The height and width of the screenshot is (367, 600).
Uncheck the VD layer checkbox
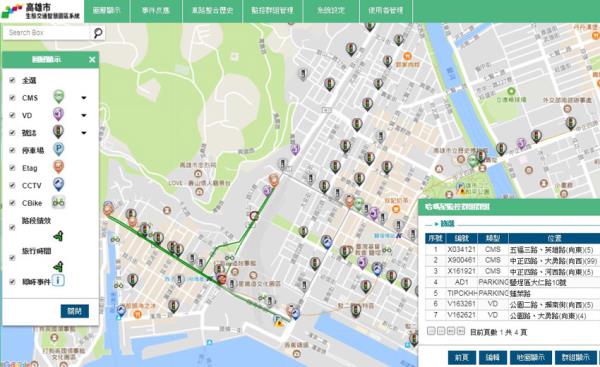tap(12, 115)
